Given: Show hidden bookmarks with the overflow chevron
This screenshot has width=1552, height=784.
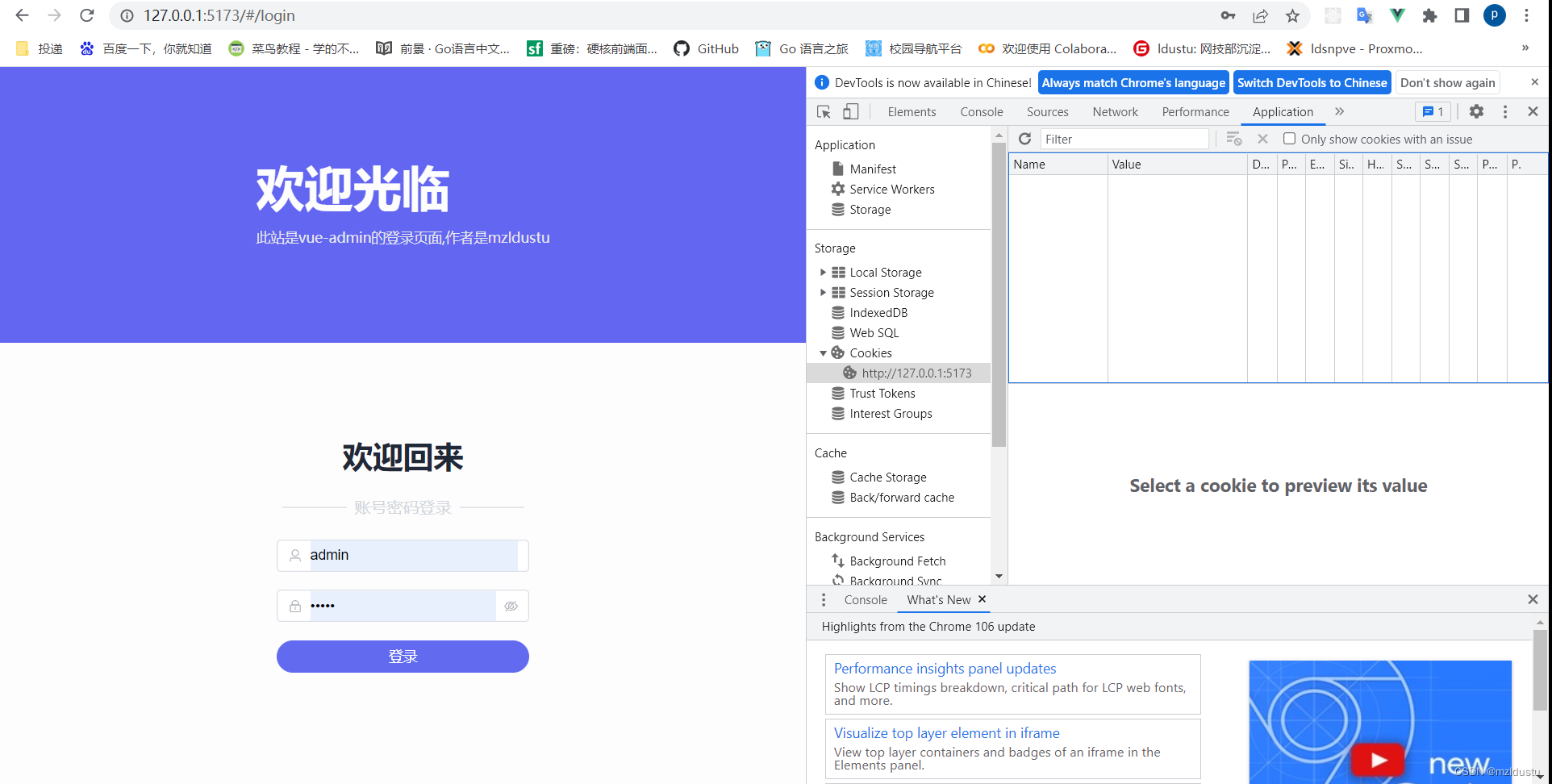Looking at the screenshot, I should point(1525,48).
